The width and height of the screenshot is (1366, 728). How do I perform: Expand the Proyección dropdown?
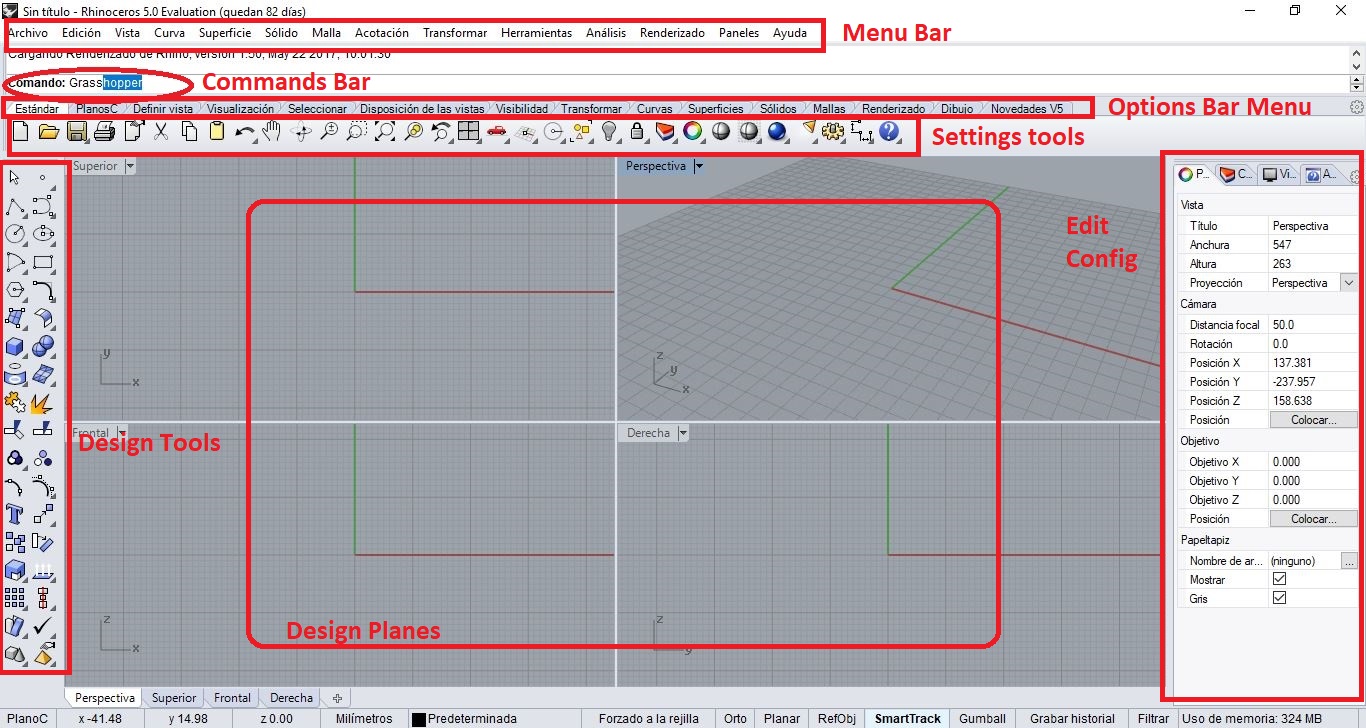click(x=1349, y=283)
